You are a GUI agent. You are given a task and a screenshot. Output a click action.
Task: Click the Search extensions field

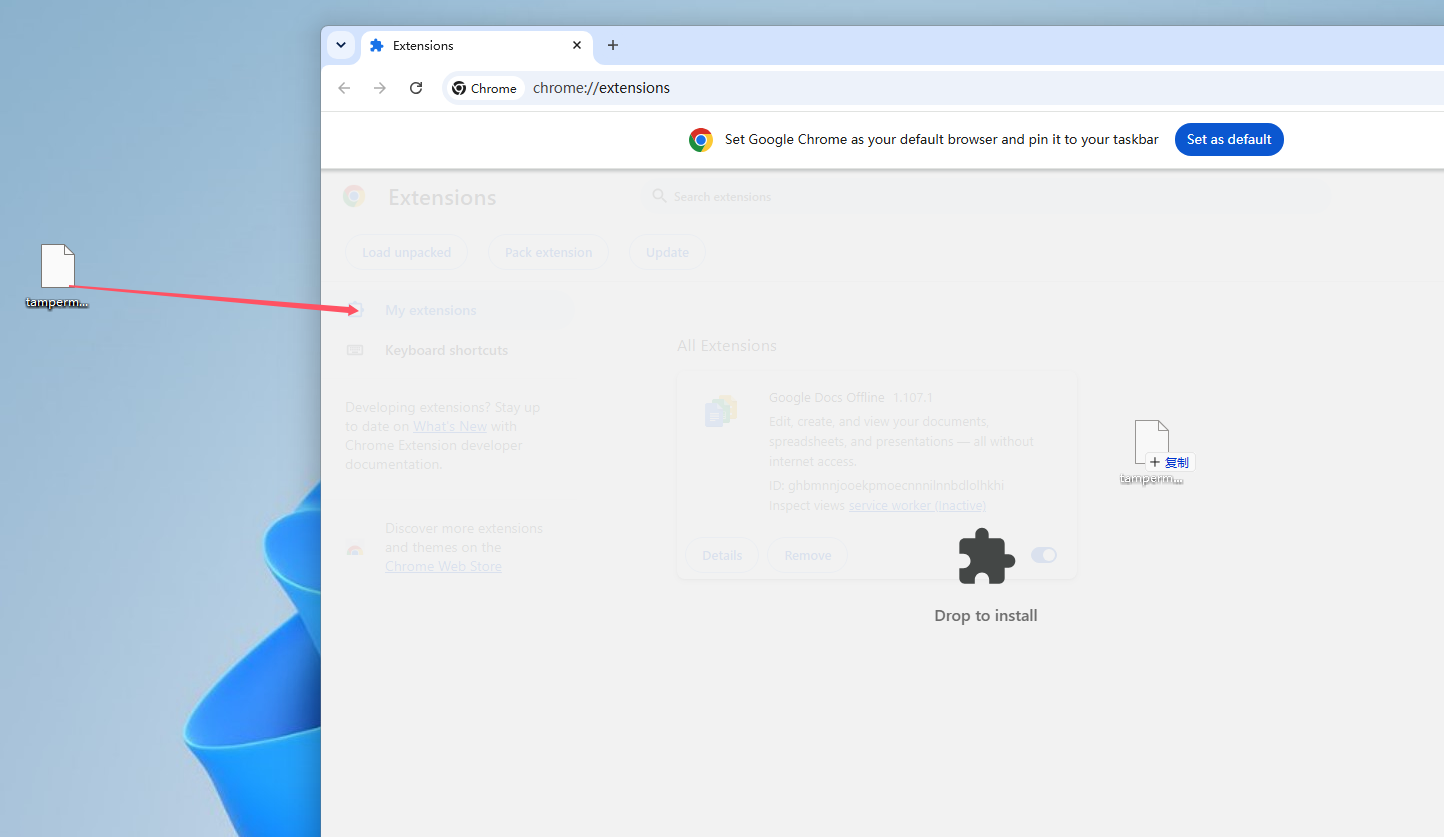coord(984,197)
